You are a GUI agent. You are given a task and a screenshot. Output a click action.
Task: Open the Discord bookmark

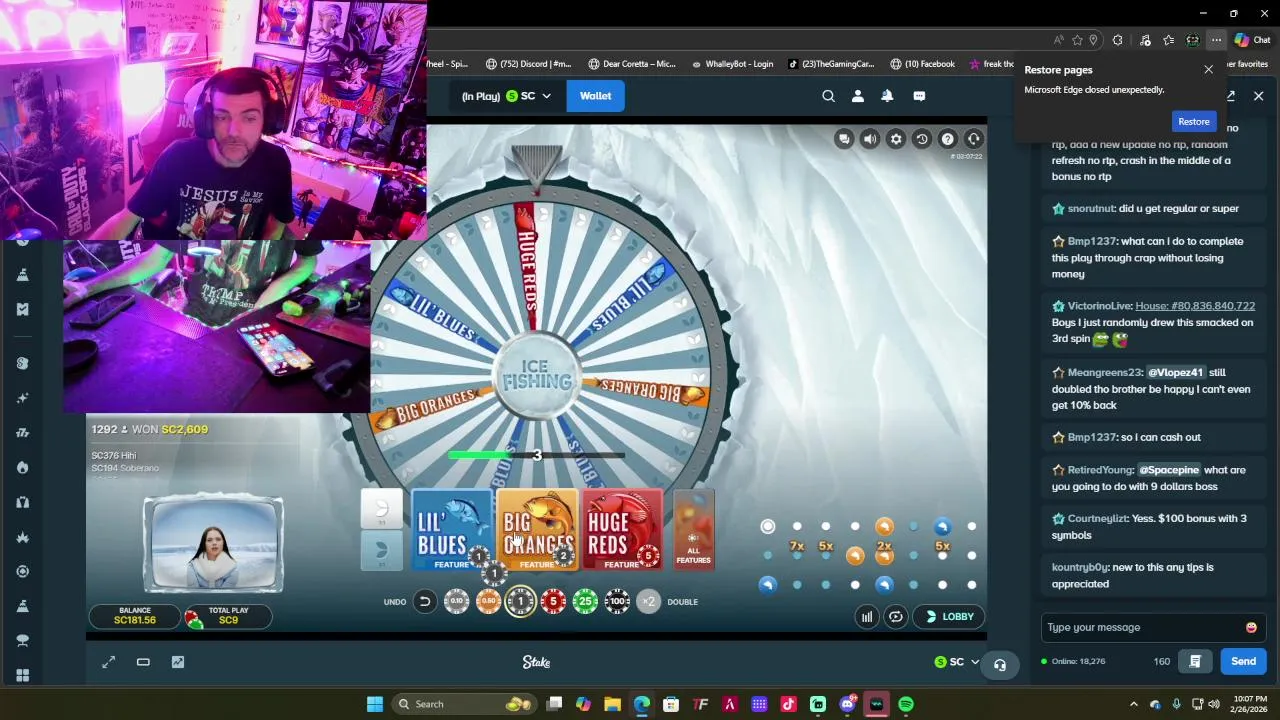[x=528, y=64]
